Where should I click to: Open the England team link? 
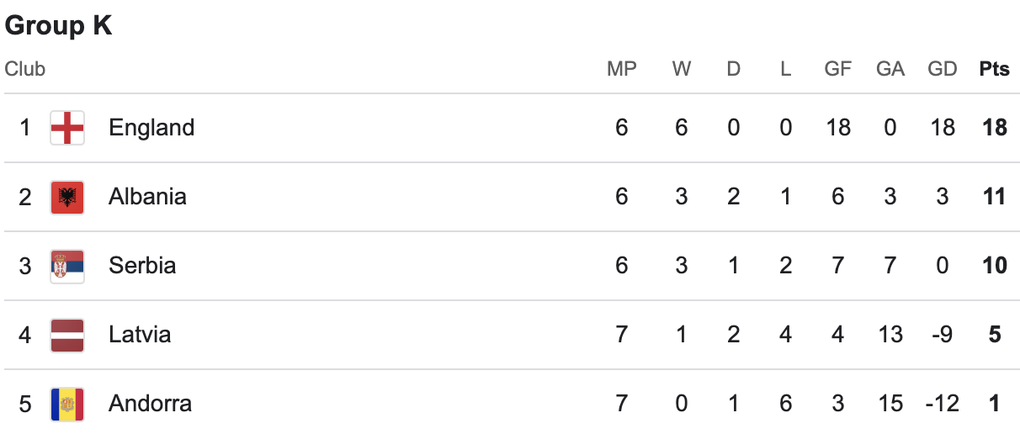(151, 128)
